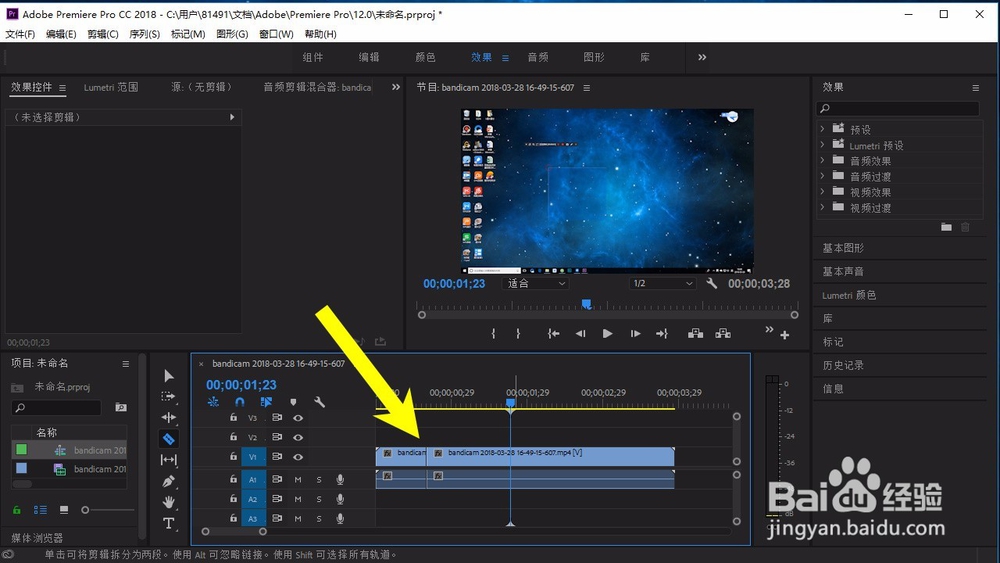This screenshot has width=1000, height=563.
Task: Open the 剪辑(C) menu
Action: click(103, 34)
